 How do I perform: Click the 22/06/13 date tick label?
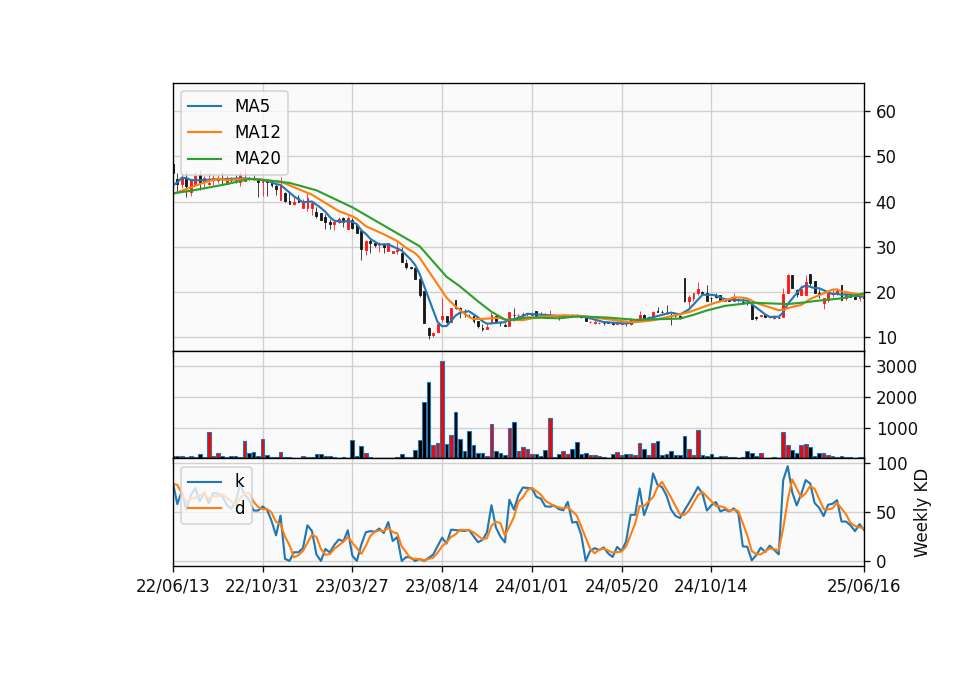tap(173, 587)
